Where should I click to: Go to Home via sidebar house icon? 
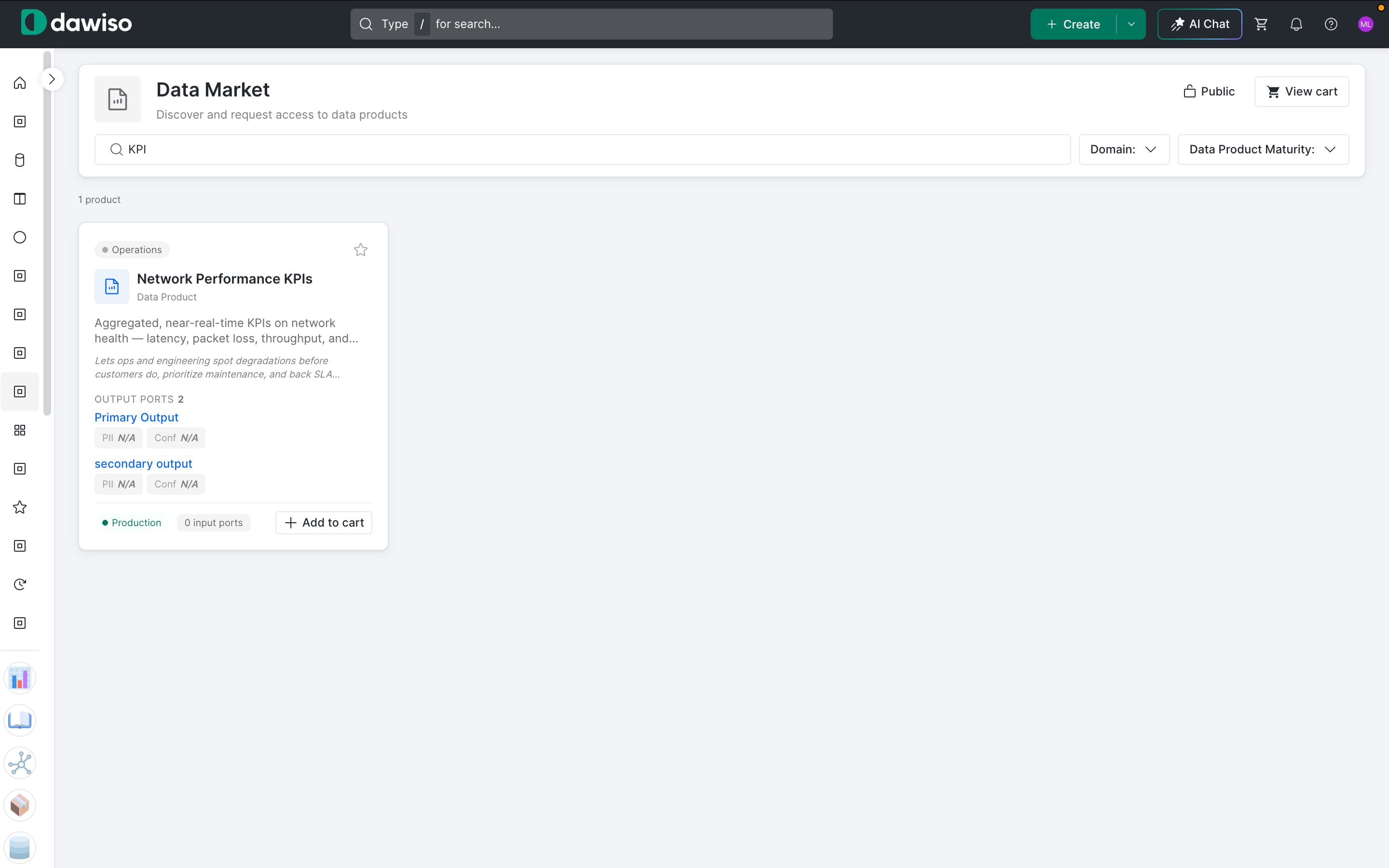(x=19, y=83)
